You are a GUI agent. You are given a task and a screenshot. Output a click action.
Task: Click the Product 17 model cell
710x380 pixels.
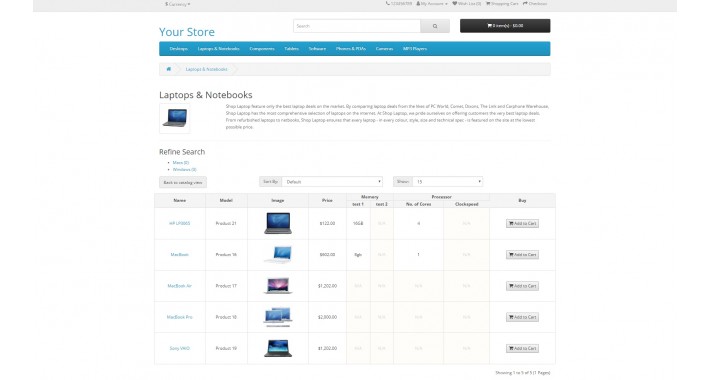tap(226, 286)
